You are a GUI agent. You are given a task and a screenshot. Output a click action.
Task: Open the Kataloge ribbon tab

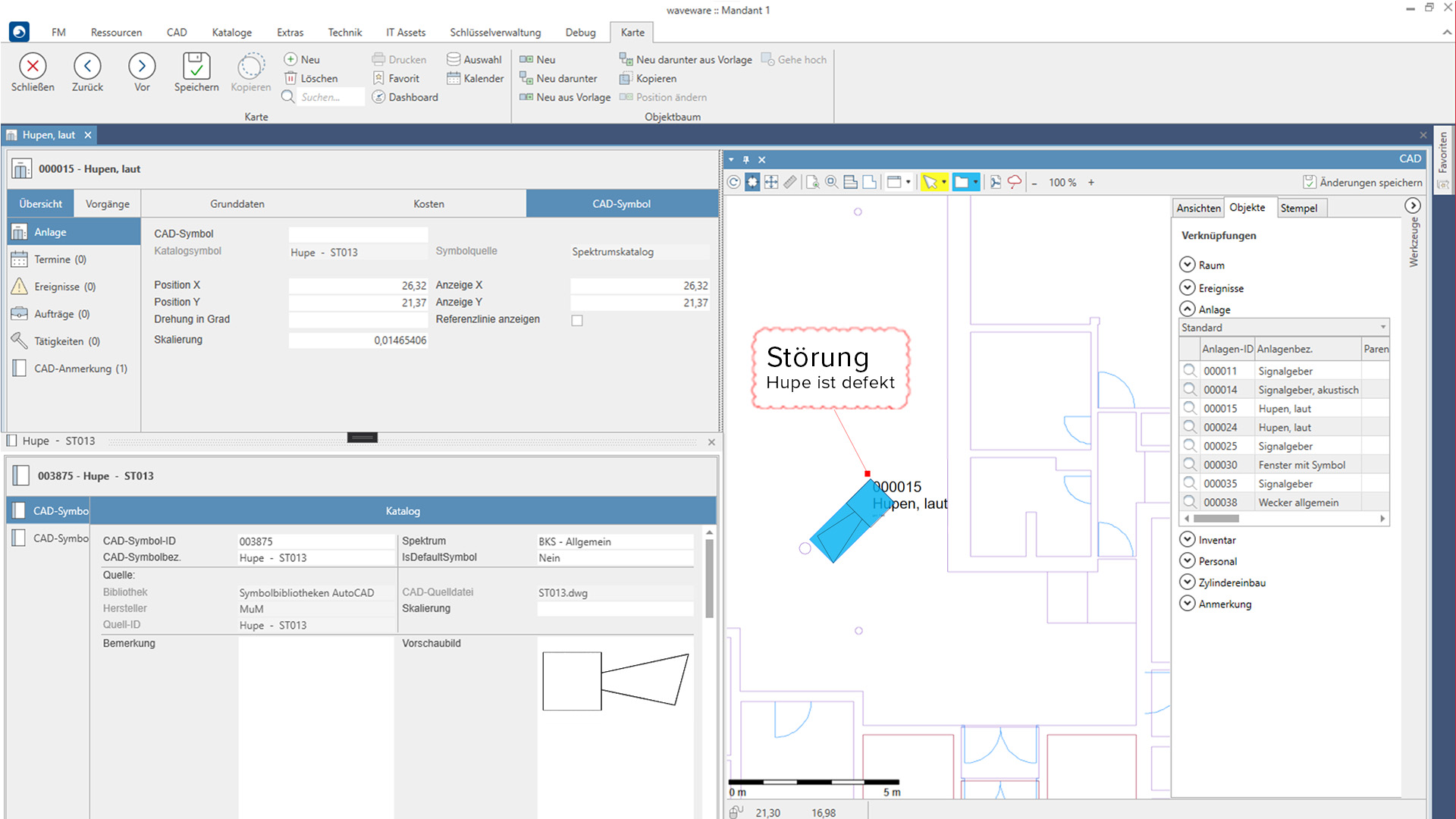pos(231,33)
